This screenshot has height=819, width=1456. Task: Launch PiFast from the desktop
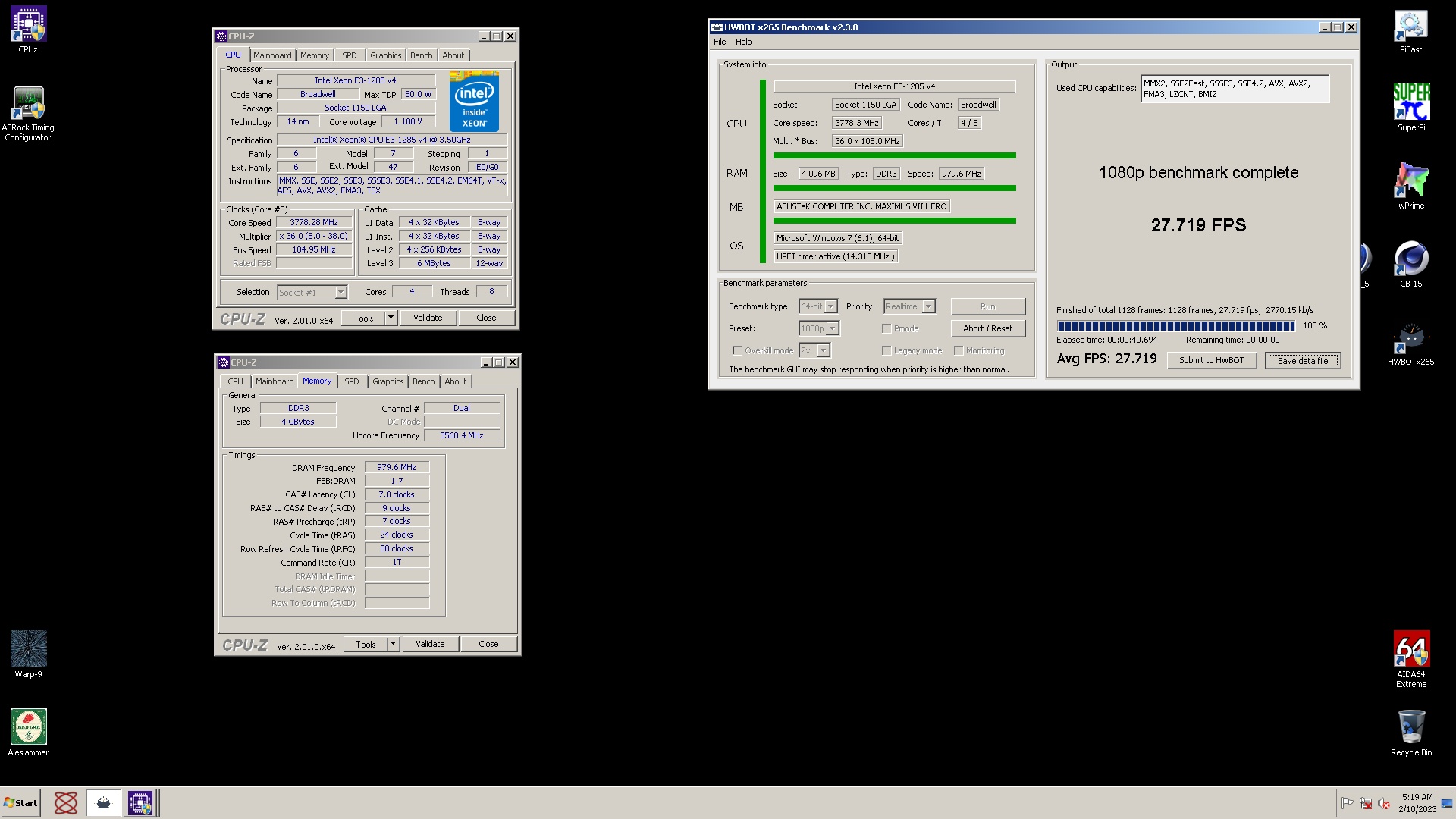click(x=1410, y=30)
